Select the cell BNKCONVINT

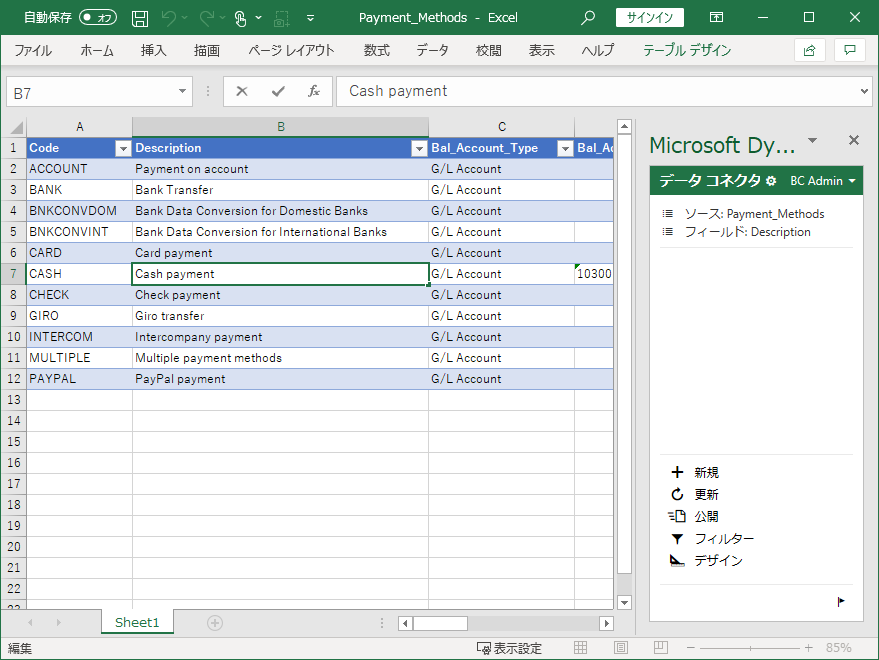click(79, 232)
